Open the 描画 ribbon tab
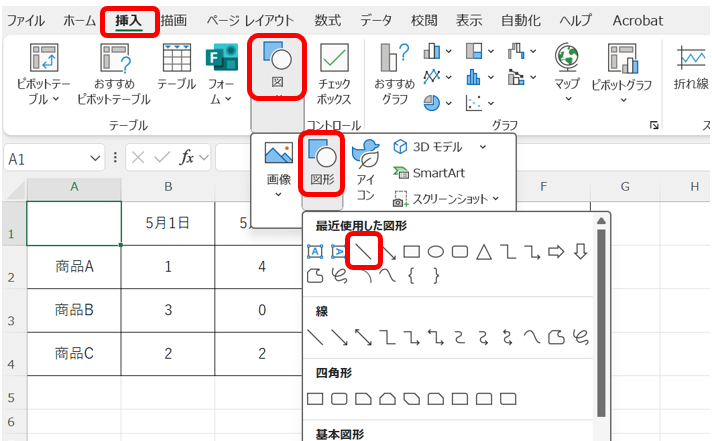Viewport: 712px width, 441px height. (174, 21)
